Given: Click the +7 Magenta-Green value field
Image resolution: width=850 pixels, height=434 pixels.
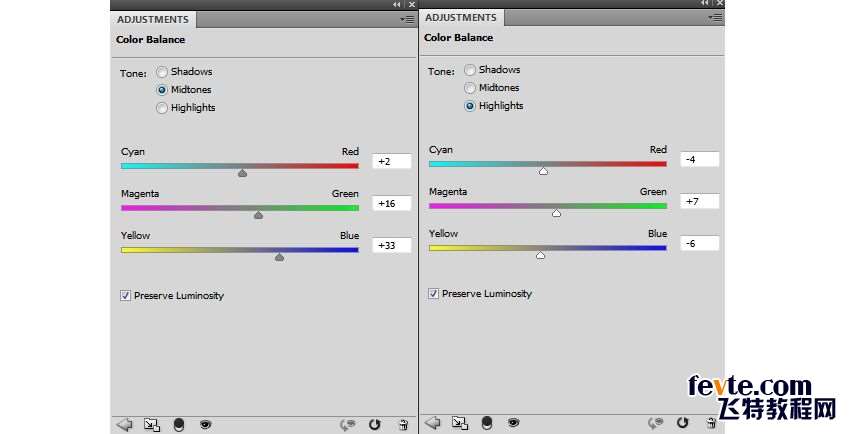Looking at the screenshot, I should (x=699, y=202).
